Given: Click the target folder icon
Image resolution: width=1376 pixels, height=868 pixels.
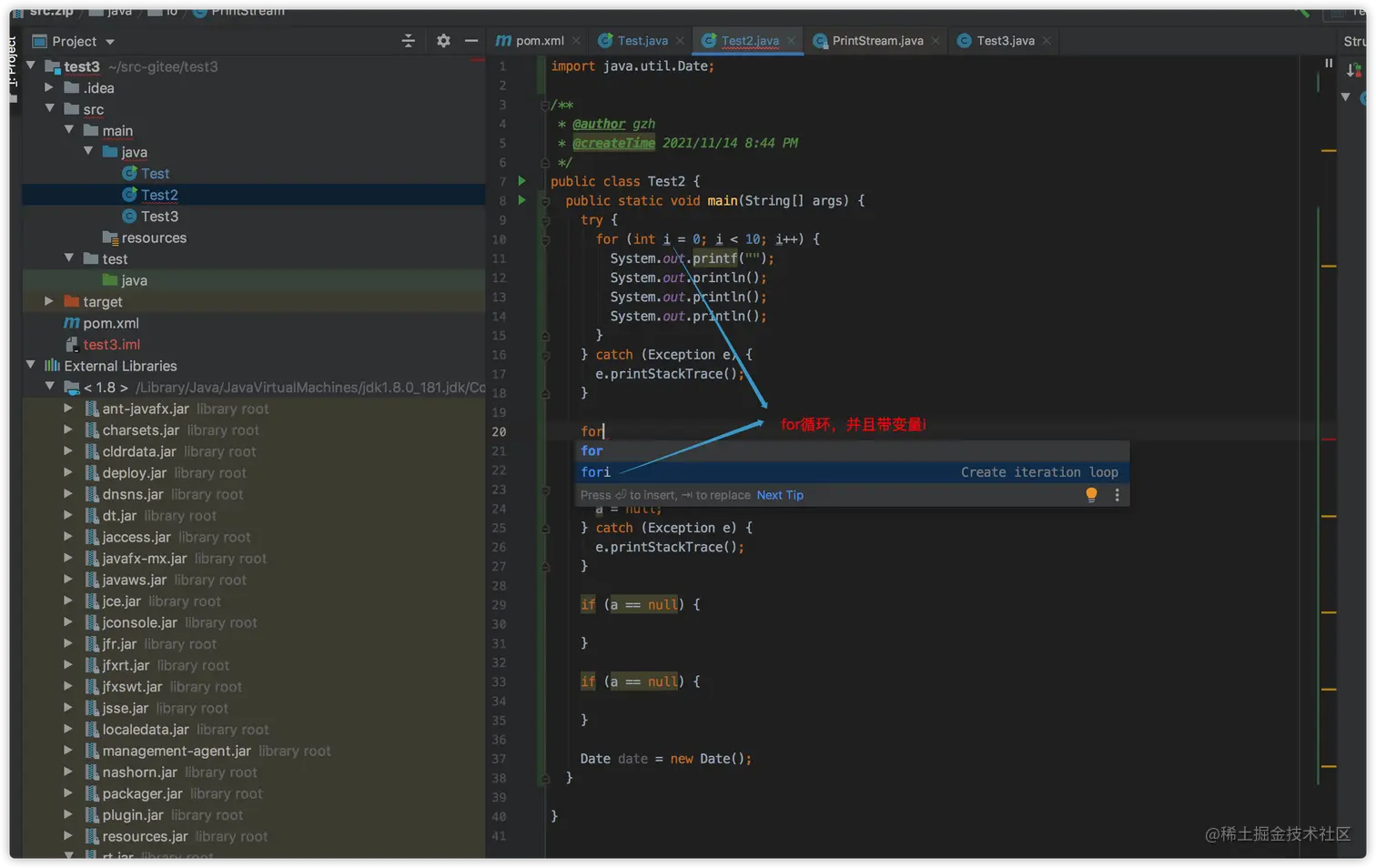Looking at the screenshot, I should pyautogui.click(x=71, y=301).
